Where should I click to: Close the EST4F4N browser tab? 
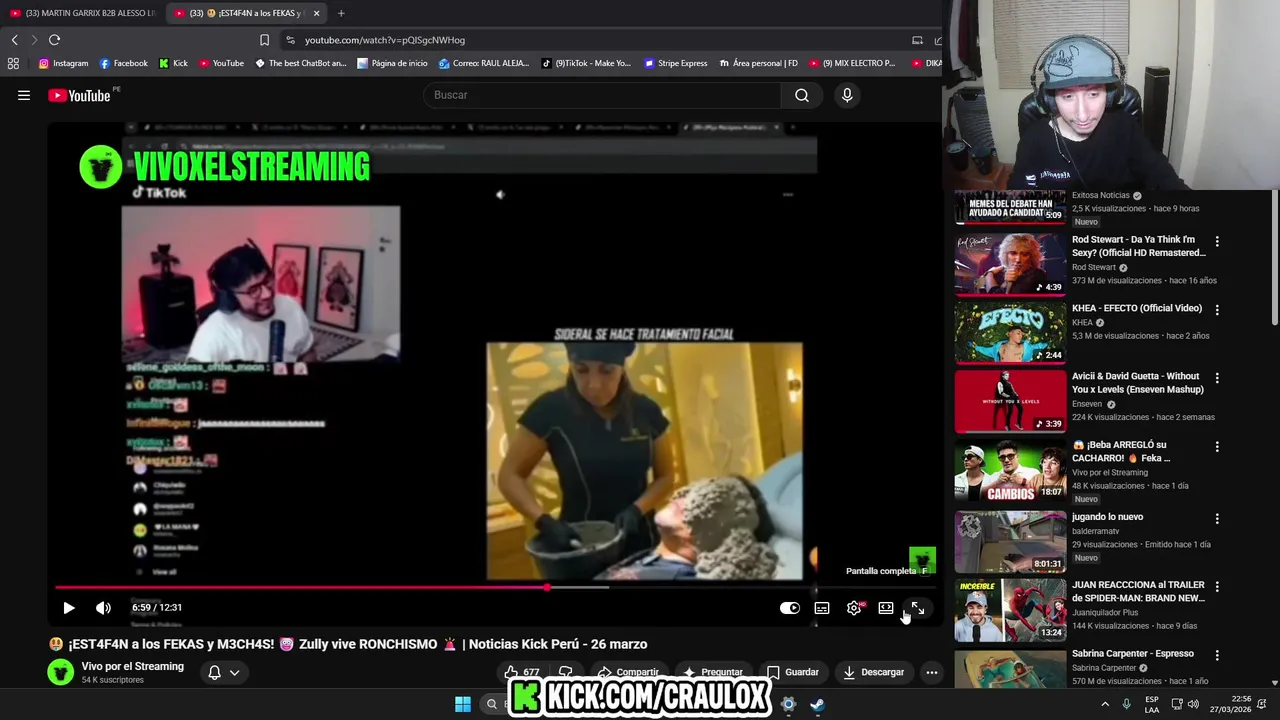(x=317, y=13)
